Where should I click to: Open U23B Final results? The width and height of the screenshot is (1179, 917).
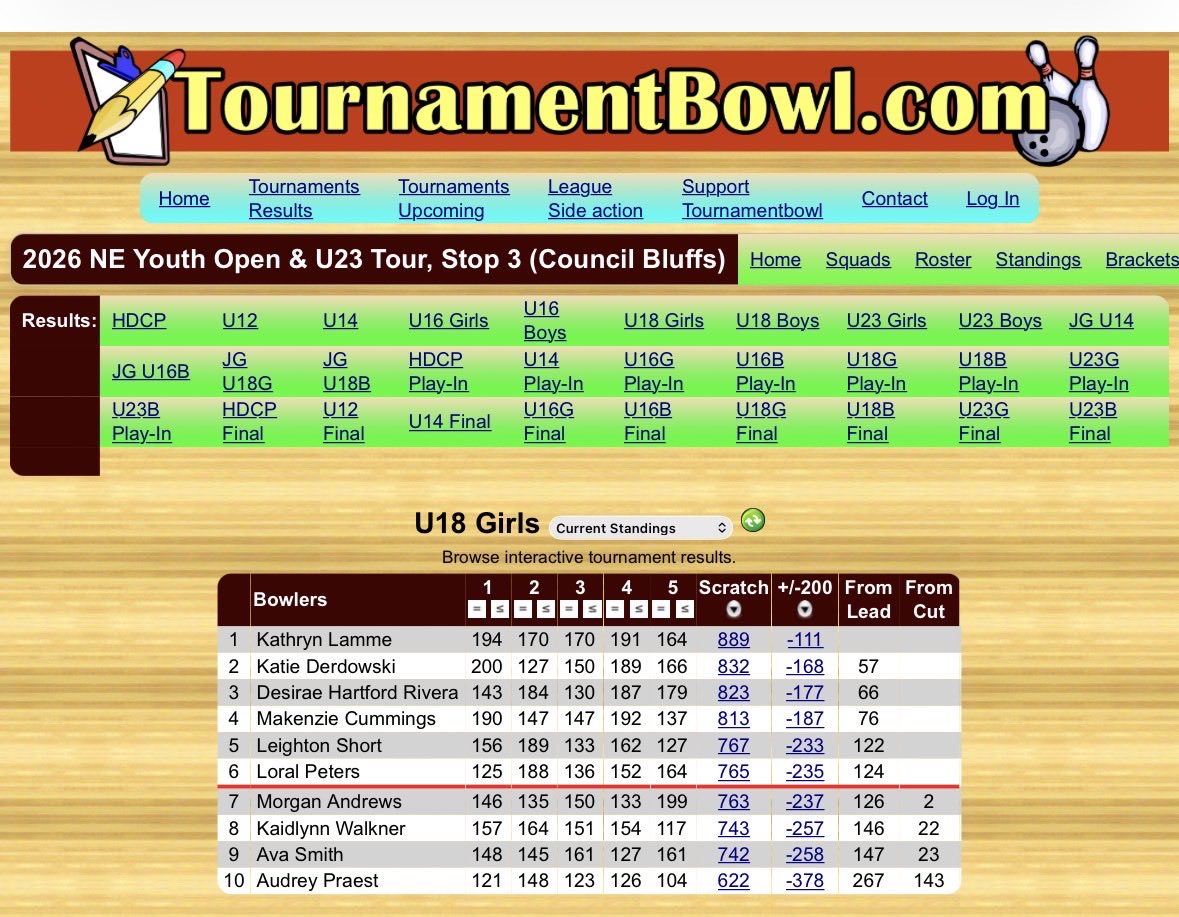click(x=1093, y=422)
